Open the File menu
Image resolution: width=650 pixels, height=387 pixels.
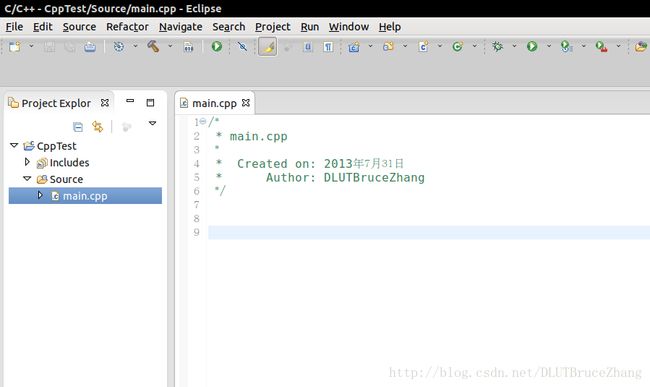pyautogui.click(x=14, y=27)
